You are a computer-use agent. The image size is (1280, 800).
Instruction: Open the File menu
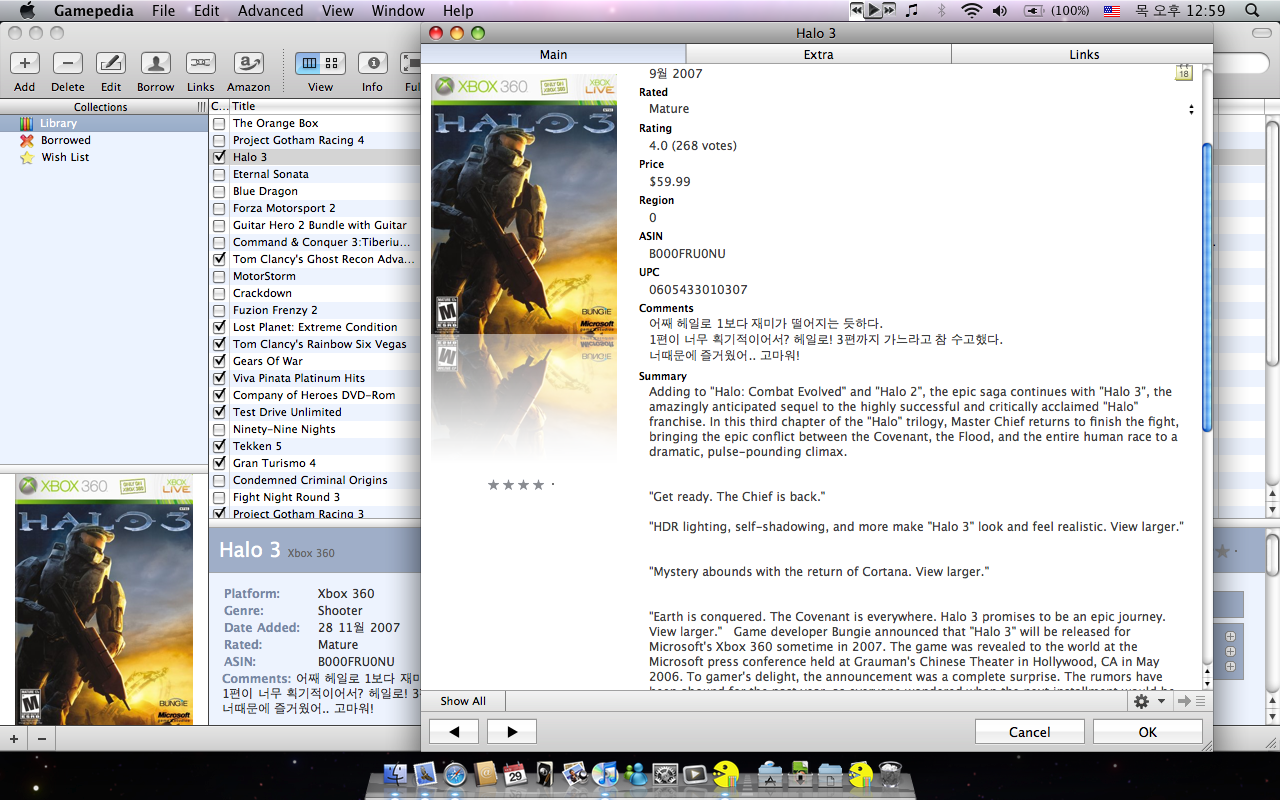pos(163,10)
